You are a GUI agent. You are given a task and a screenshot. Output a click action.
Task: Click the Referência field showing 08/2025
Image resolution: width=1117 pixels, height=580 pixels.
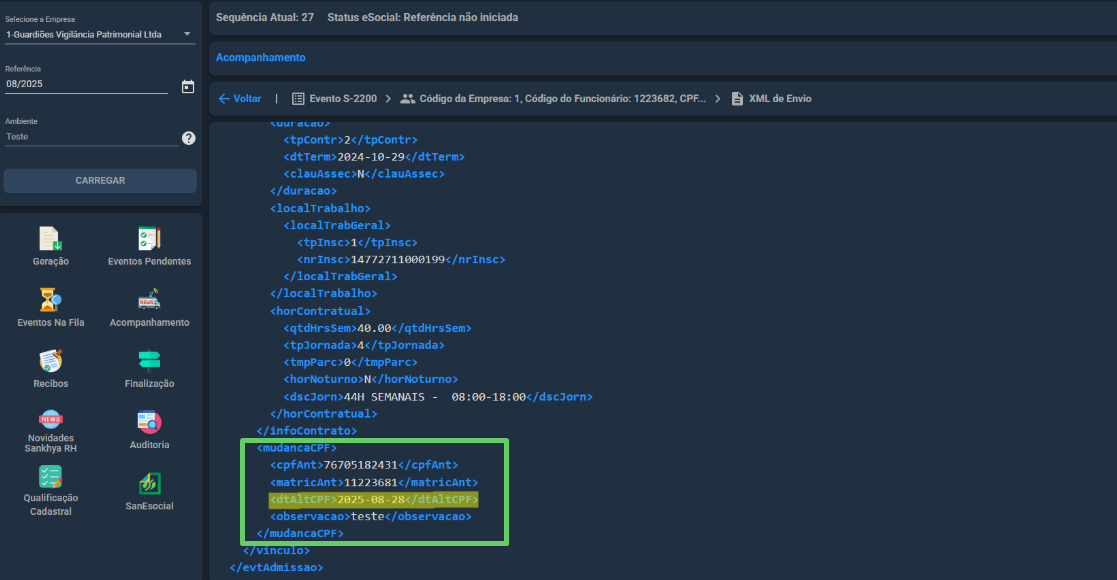86,84
